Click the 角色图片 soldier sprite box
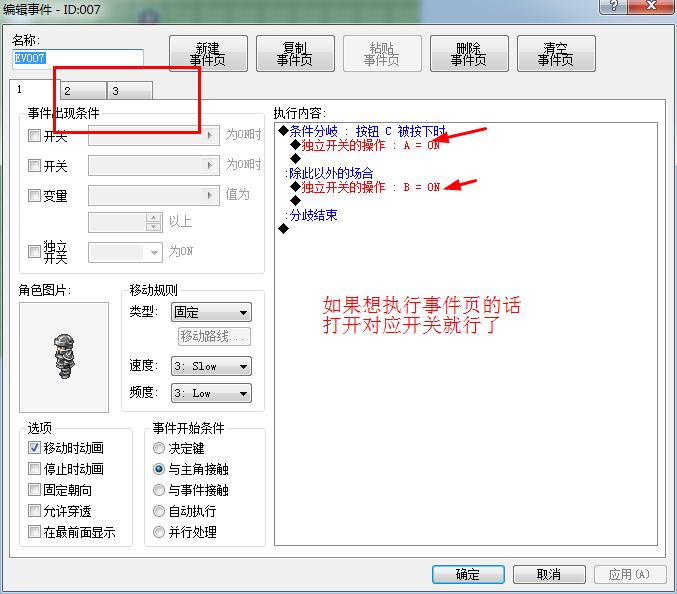This screenshot has height=594, width=677. point(64,357)
